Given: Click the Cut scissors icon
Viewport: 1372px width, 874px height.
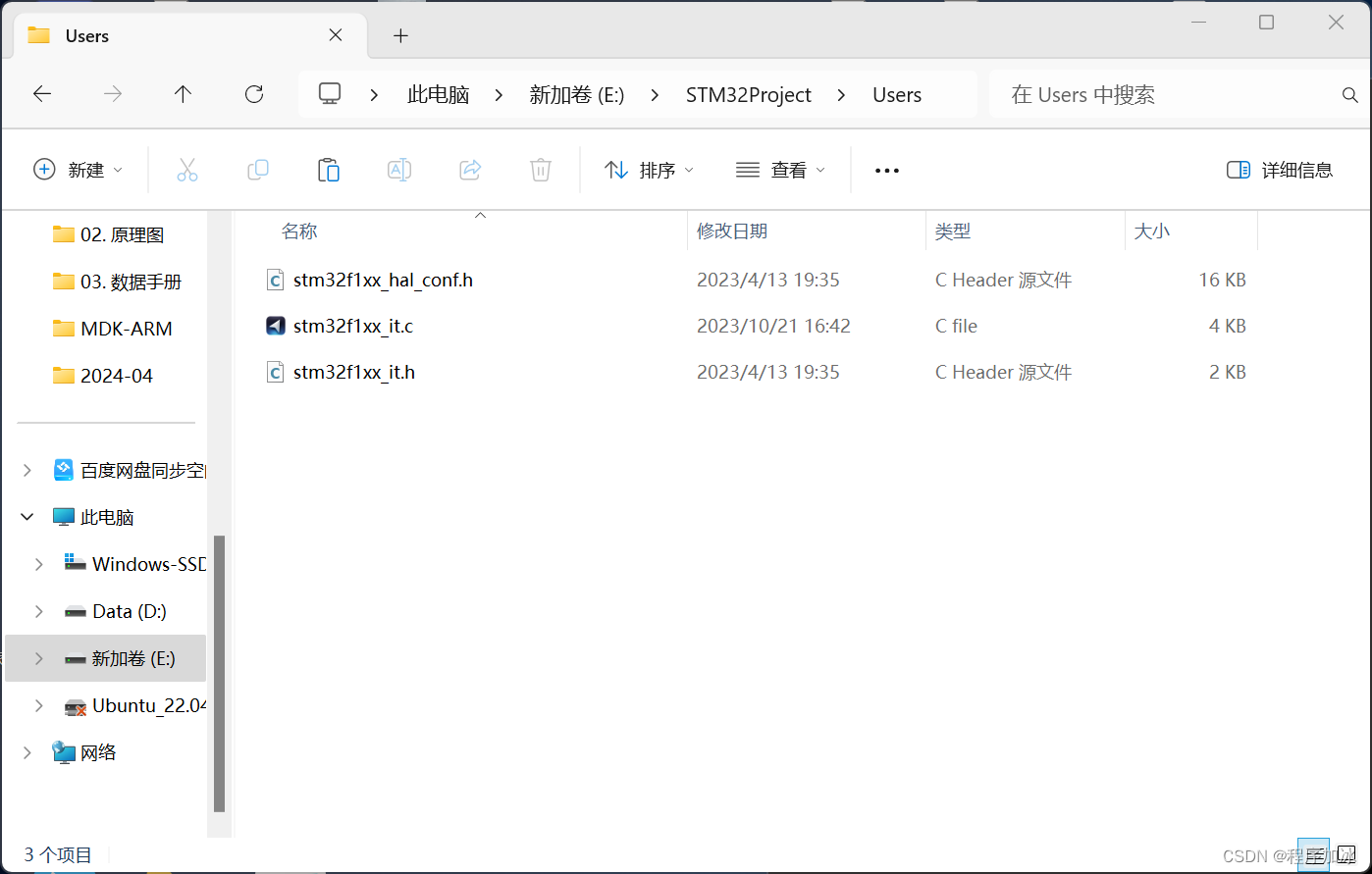Looking at the screenshot, I should coord(187,170).
